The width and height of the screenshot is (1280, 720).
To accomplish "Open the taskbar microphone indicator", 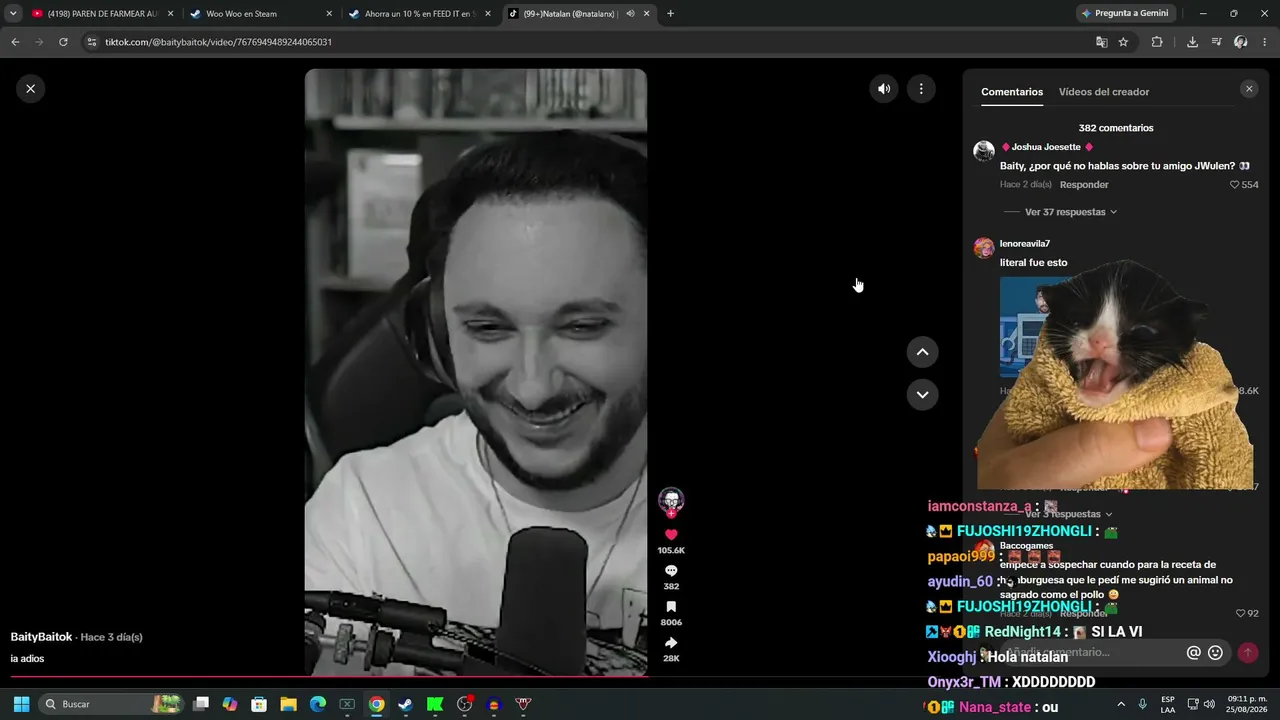I will click(x=1143, y=704).
